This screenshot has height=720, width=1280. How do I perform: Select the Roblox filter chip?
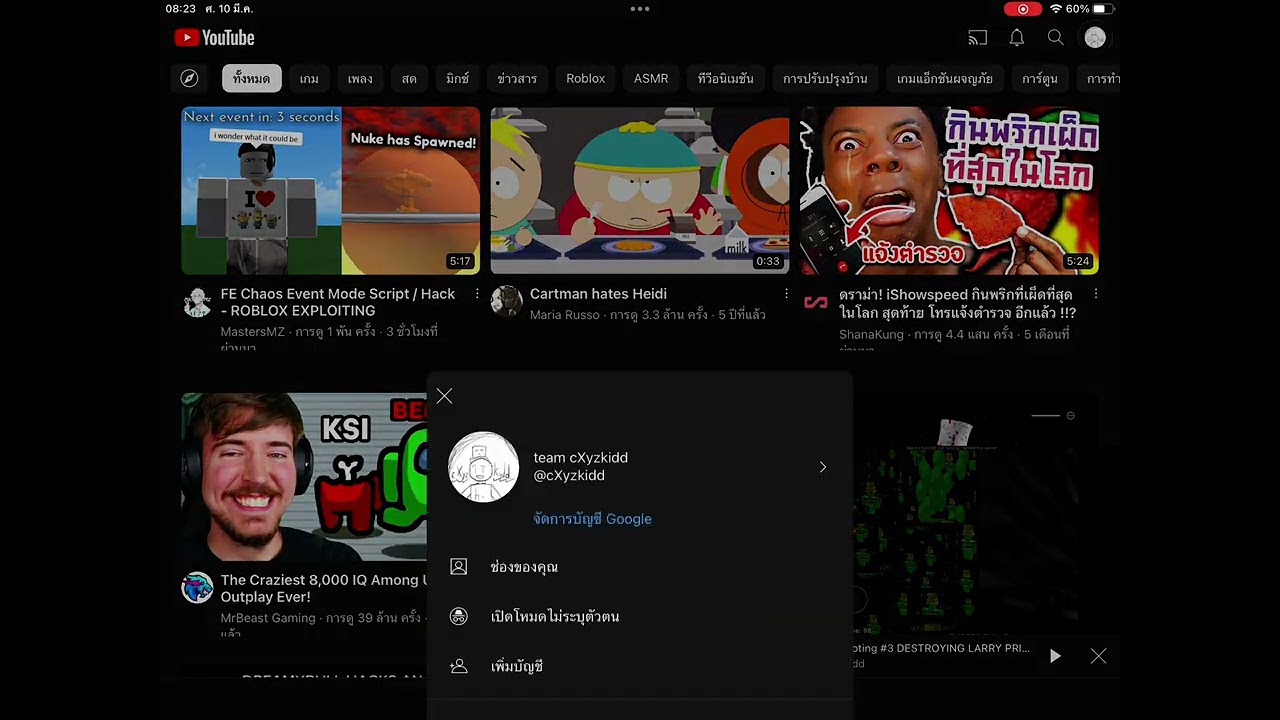click(x=585, y=78)
